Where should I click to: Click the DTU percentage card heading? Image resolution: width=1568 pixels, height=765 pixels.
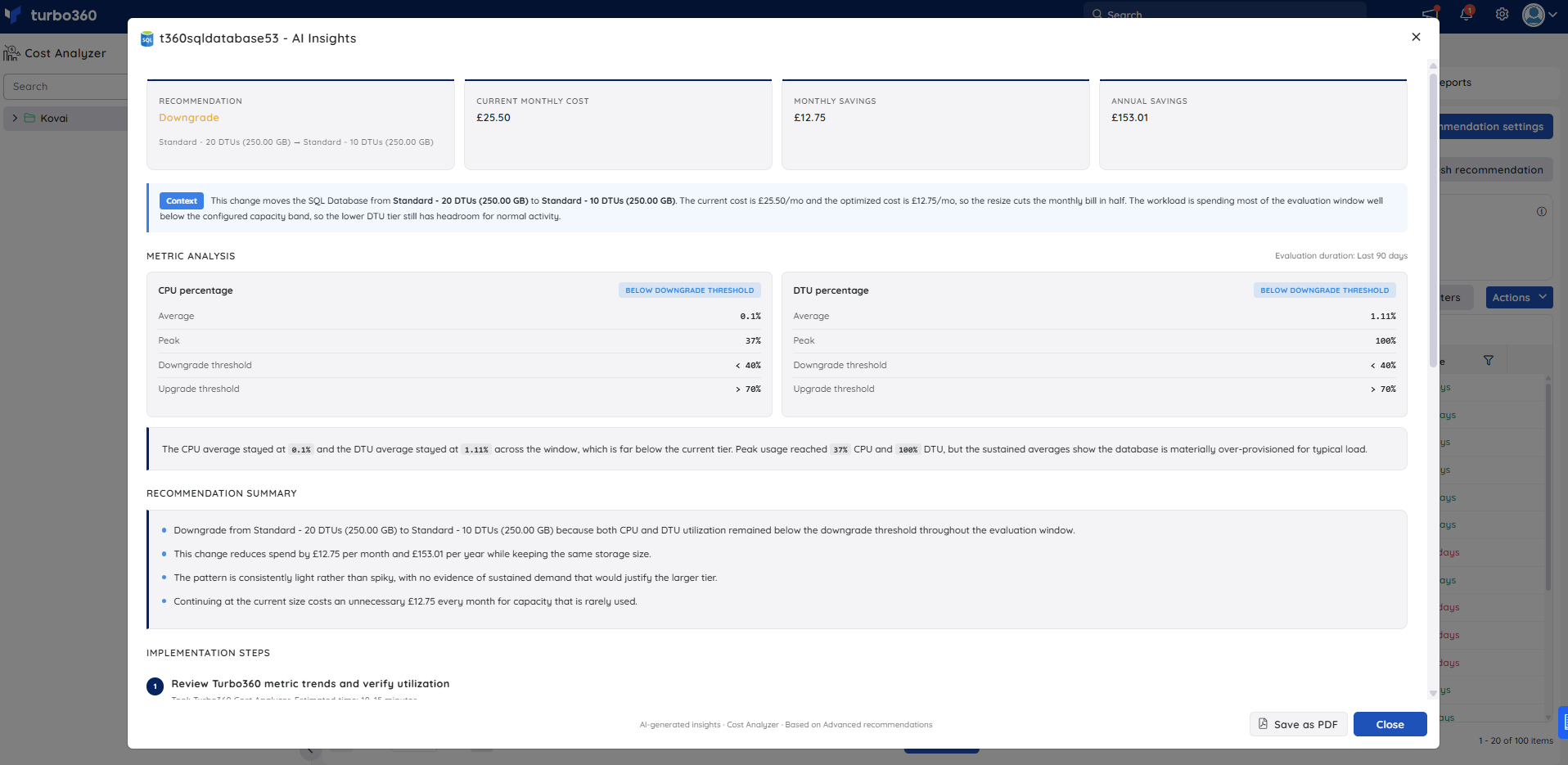[831, 290]
